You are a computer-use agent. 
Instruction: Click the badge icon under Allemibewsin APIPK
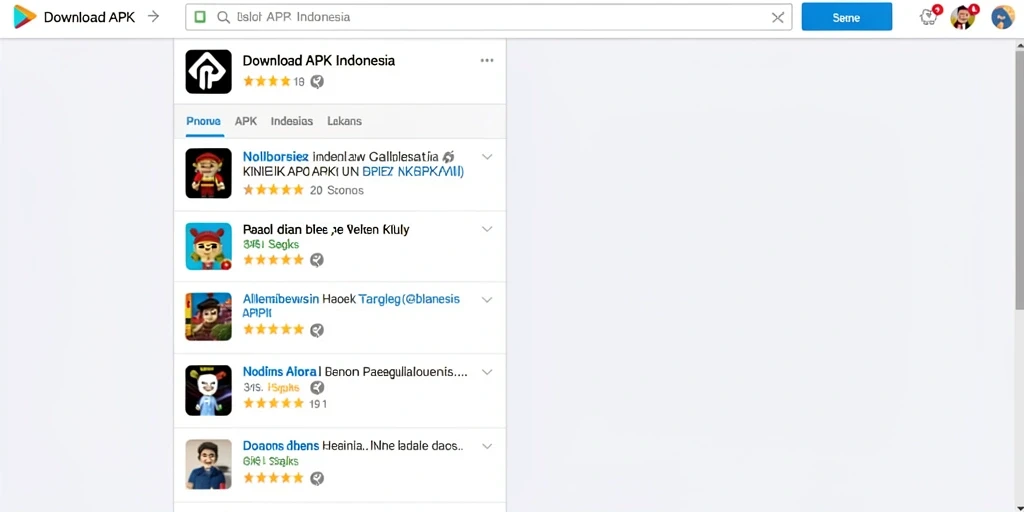(317, 330)
